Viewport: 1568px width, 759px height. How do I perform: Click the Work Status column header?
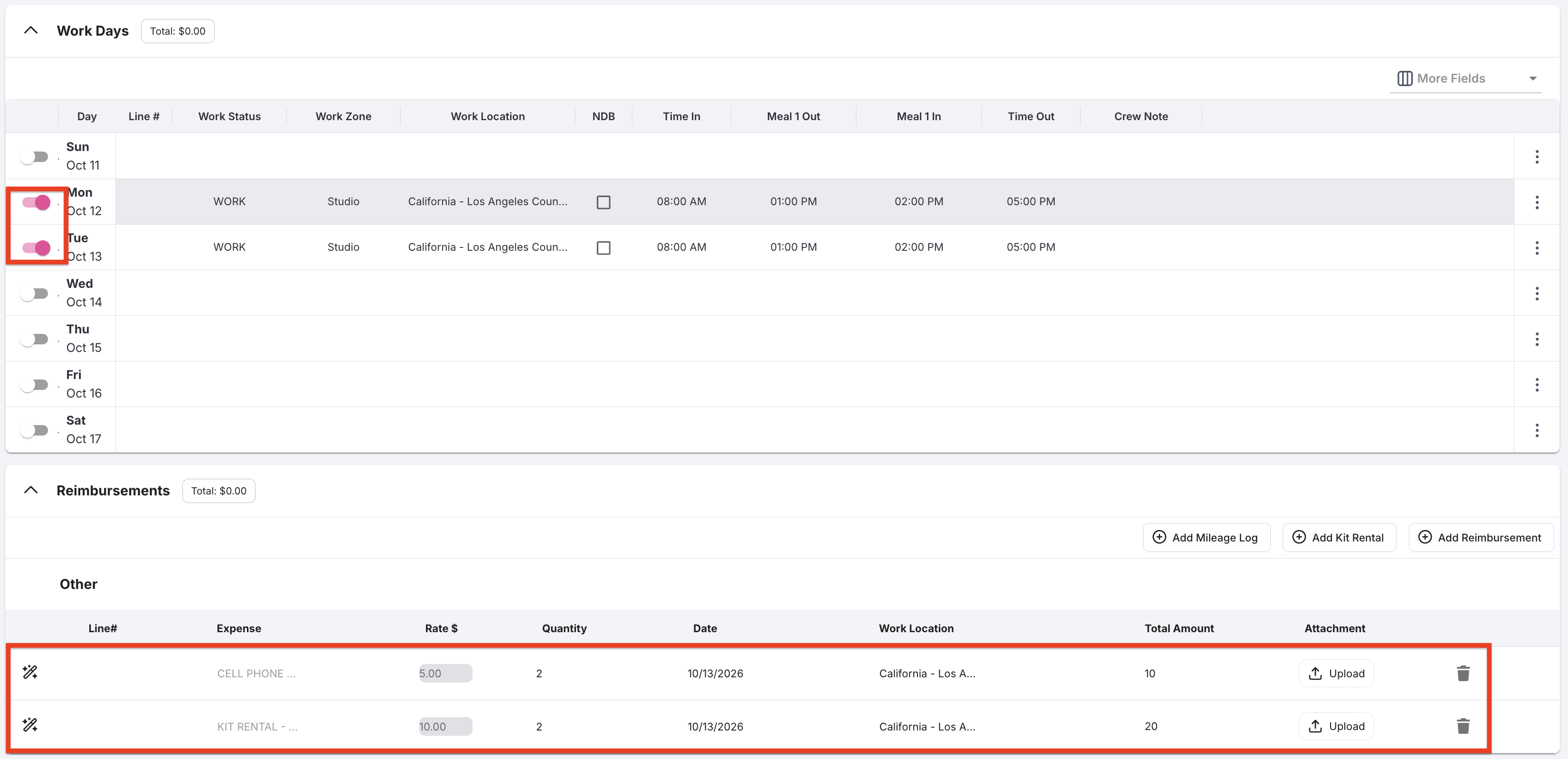(229, 116)
